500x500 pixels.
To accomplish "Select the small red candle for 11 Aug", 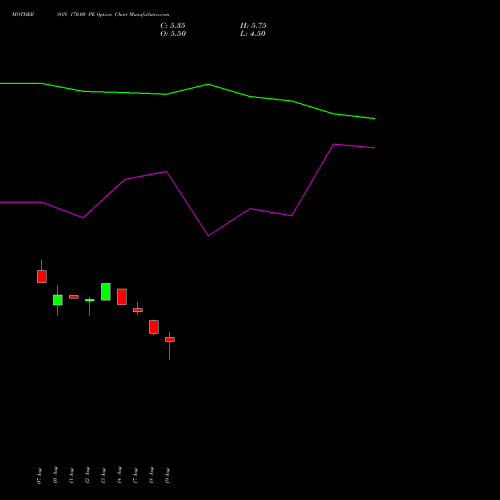I will click(x=74, y=297).
